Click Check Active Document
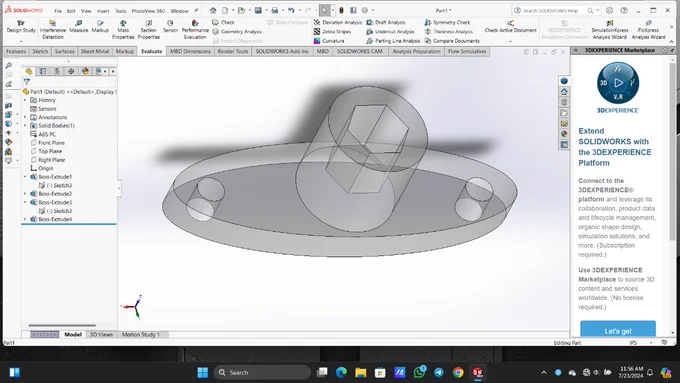The width and height of the screenshot is (680, 383). point(510,26)
